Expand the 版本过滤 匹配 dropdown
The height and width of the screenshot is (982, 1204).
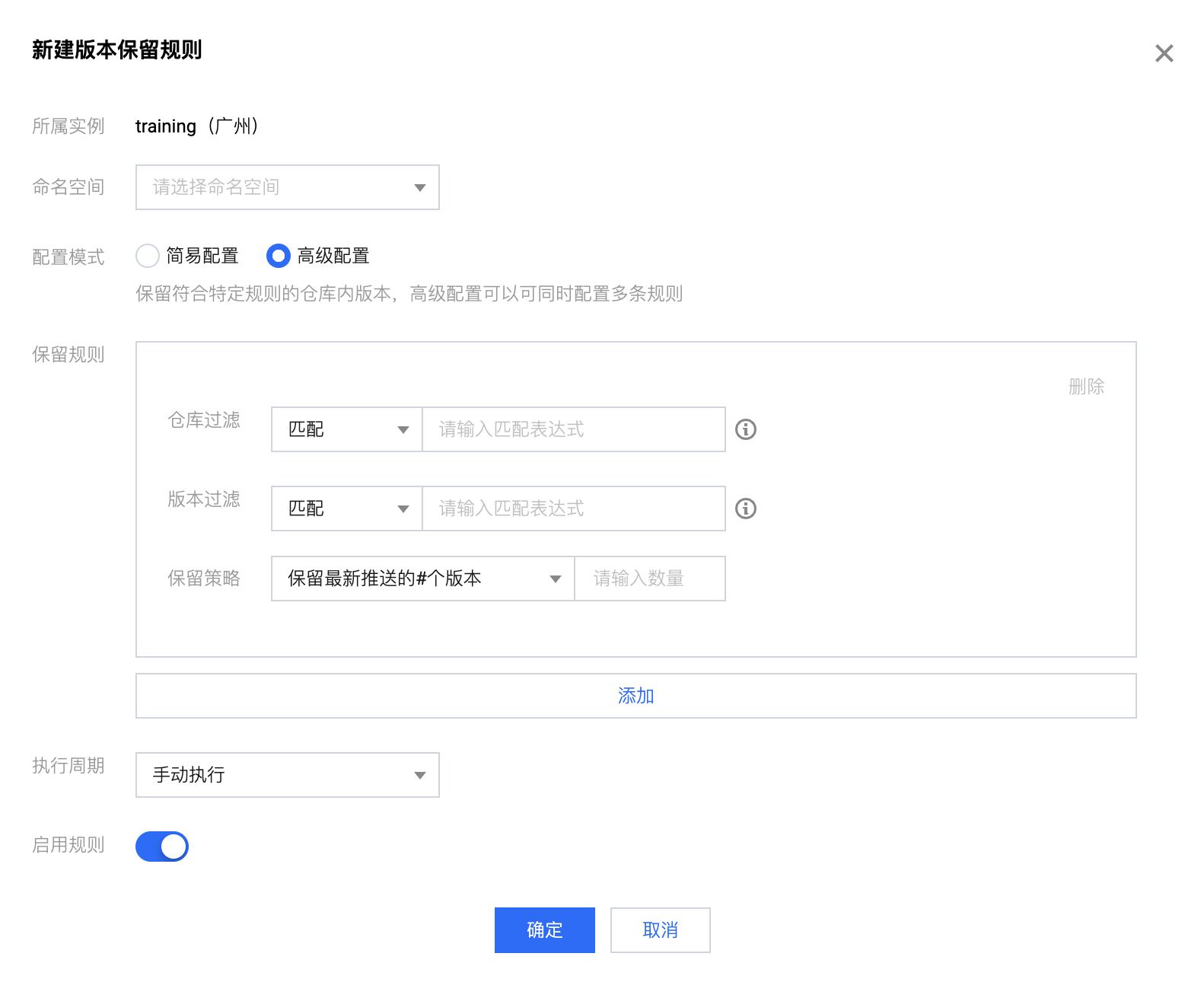347,509
